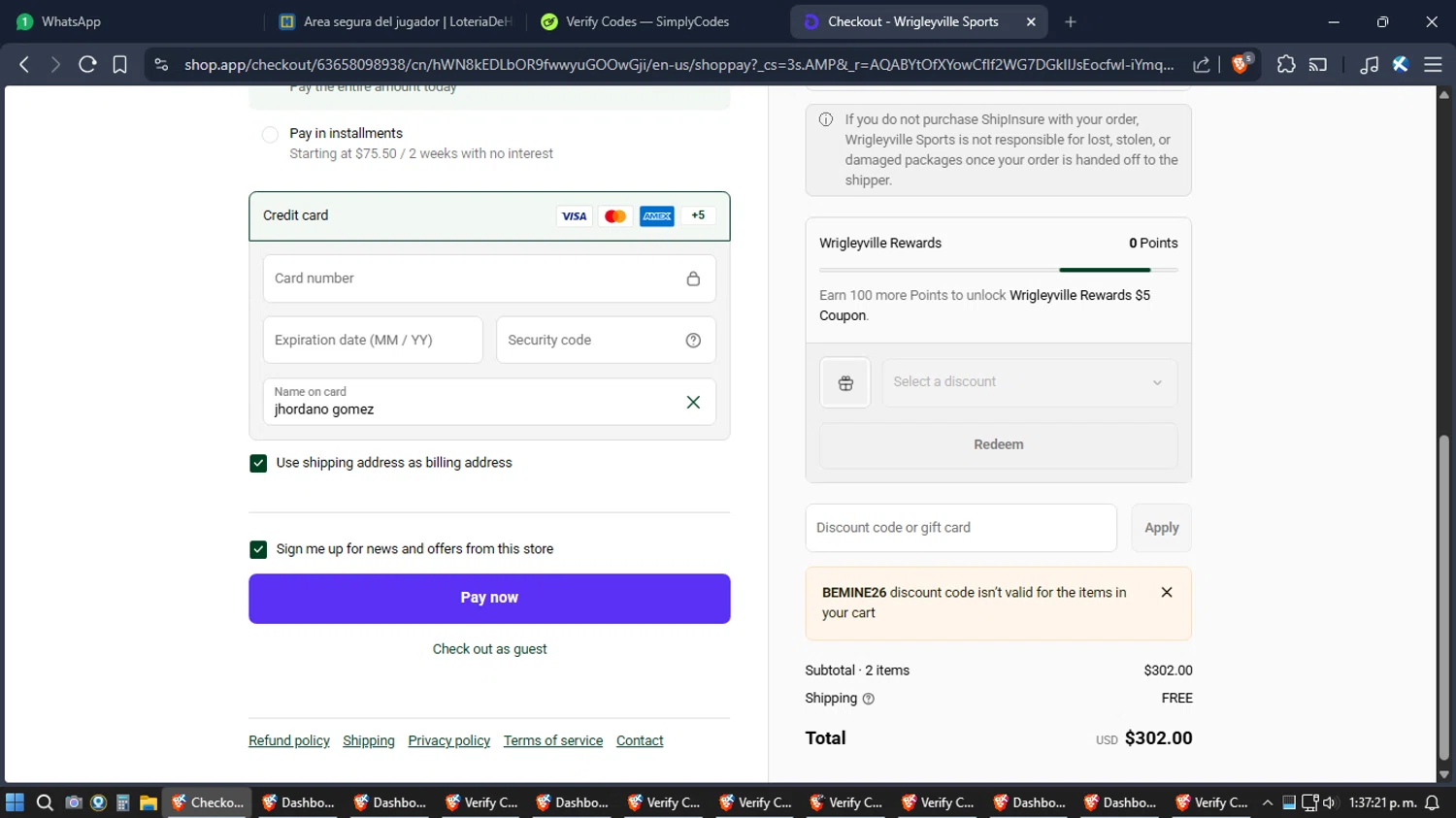Viewport: 1456px width, 818px height.
Task: Open the Terms of service link
Action: [553, 741]
